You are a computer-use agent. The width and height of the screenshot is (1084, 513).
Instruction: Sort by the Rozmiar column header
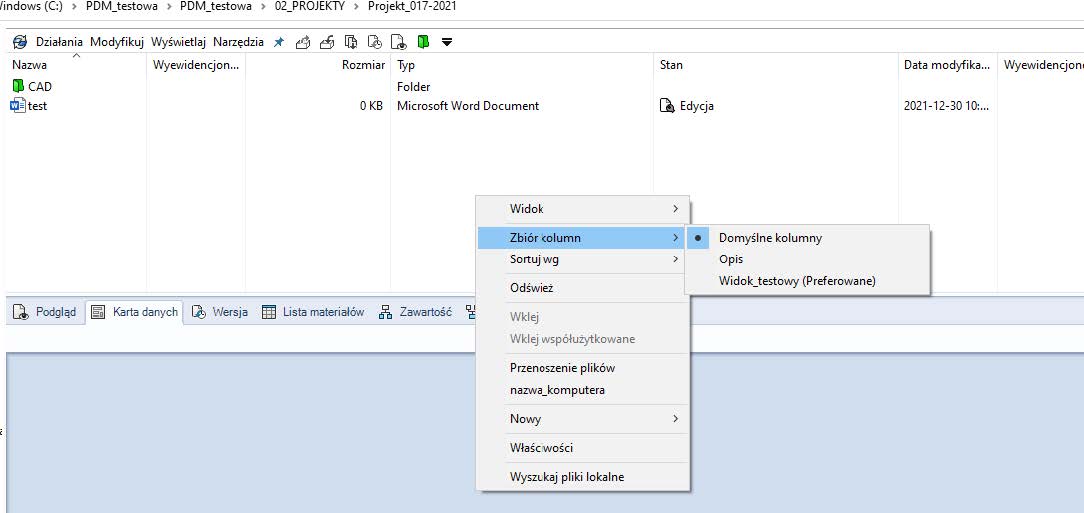coord(318,65)
